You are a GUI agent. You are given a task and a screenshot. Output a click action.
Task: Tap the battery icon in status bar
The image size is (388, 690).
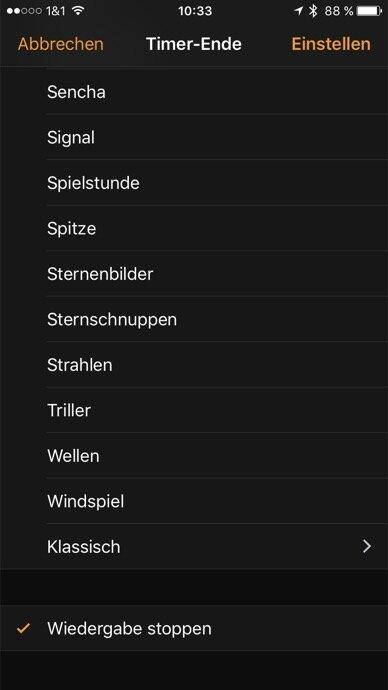pos(370,11)
